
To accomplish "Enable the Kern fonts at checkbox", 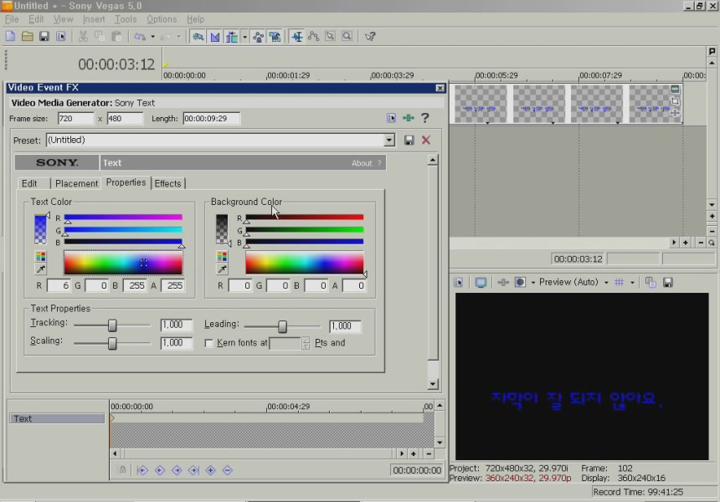I will pyautogui.click(x=209, y=343).
